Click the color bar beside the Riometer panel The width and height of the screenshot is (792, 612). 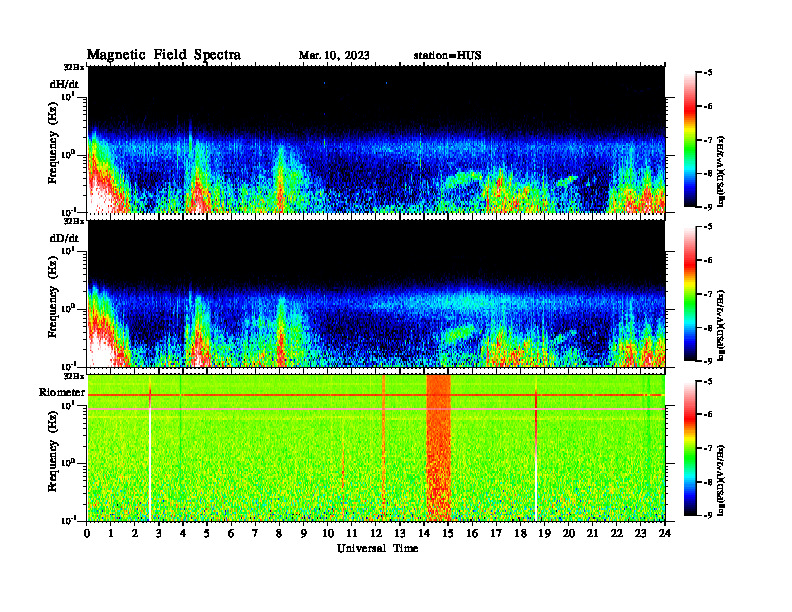(x=690, y=448)
